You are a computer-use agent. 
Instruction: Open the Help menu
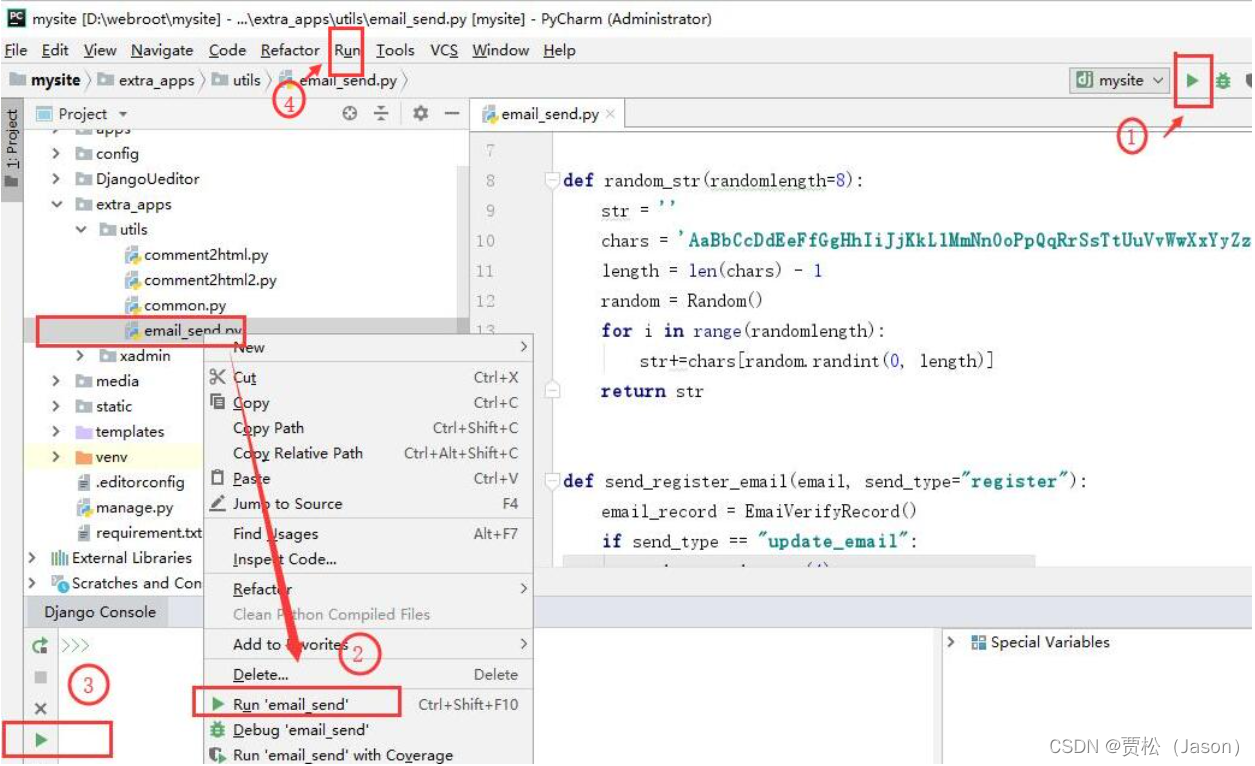point(559,50)
